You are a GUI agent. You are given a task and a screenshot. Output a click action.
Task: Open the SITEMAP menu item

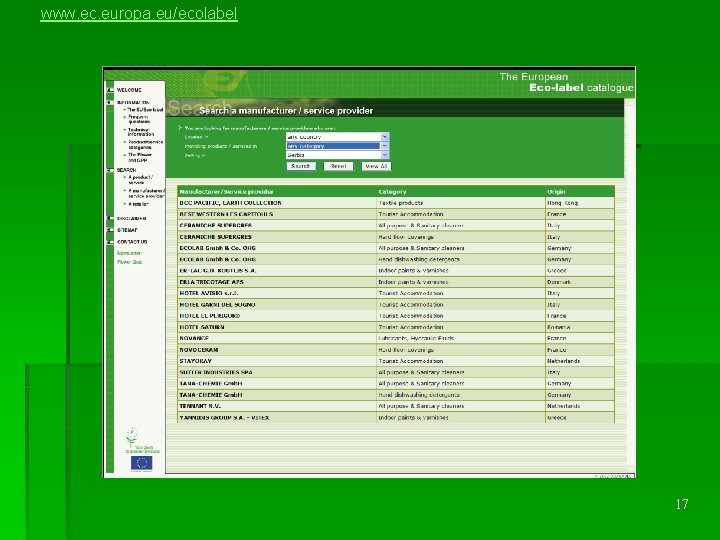[x=127, y=230]
